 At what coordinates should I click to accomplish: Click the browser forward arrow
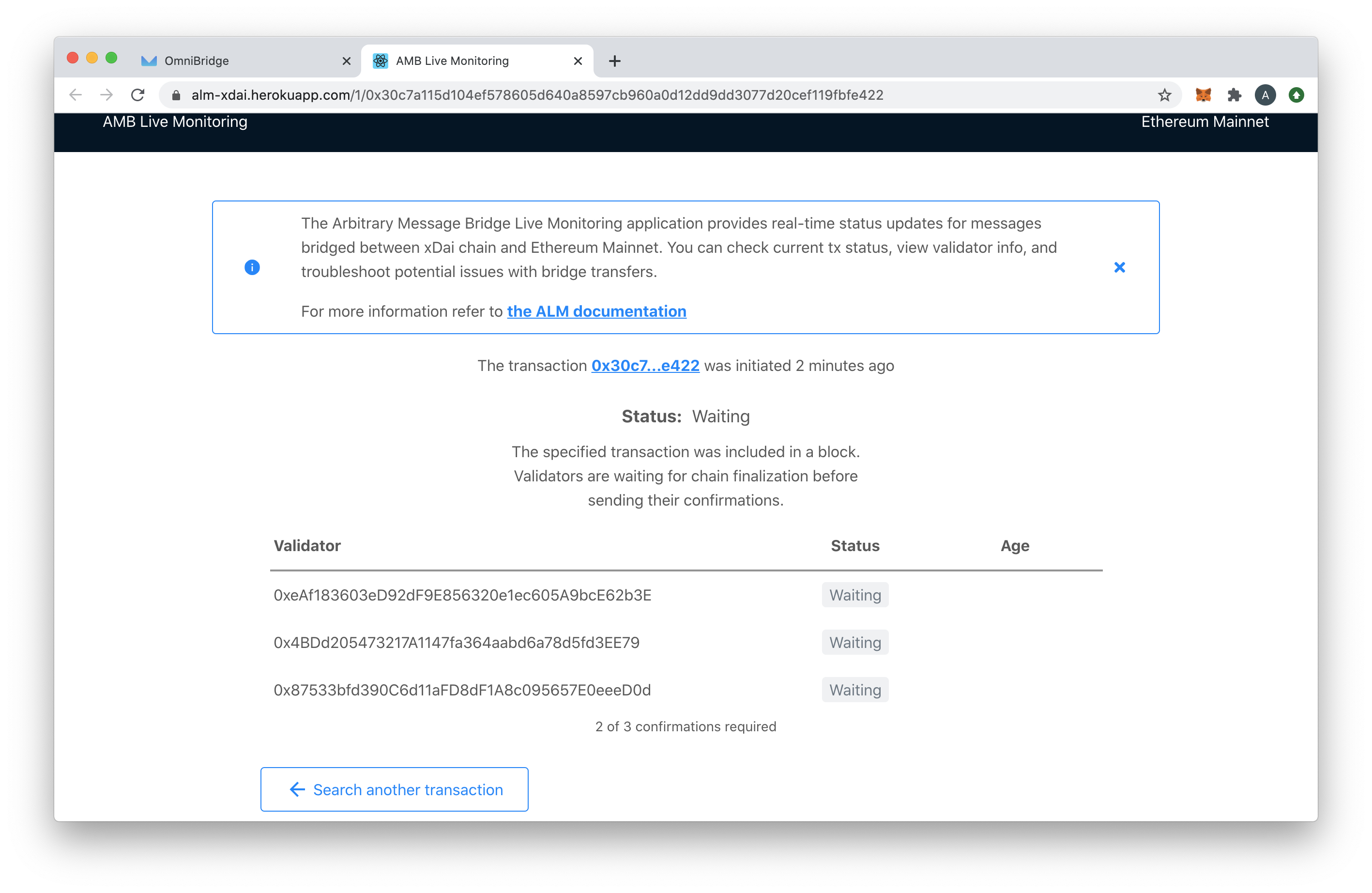[107, 95]
